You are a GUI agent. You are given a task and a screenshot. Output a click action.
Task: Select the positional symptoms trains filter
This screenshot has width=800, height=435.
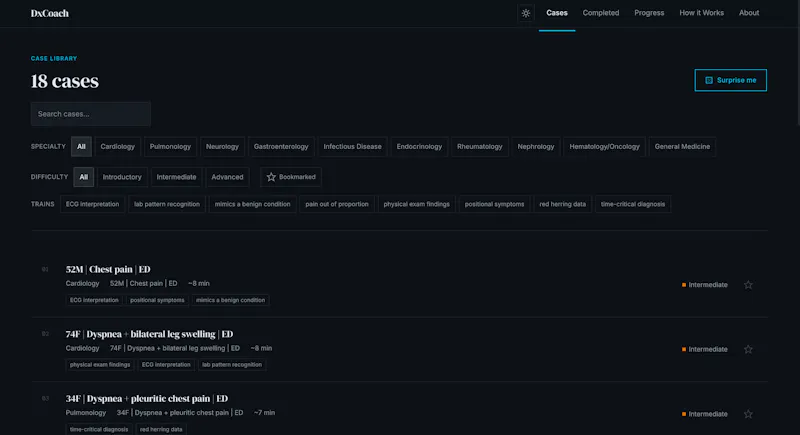coord(494,204)
